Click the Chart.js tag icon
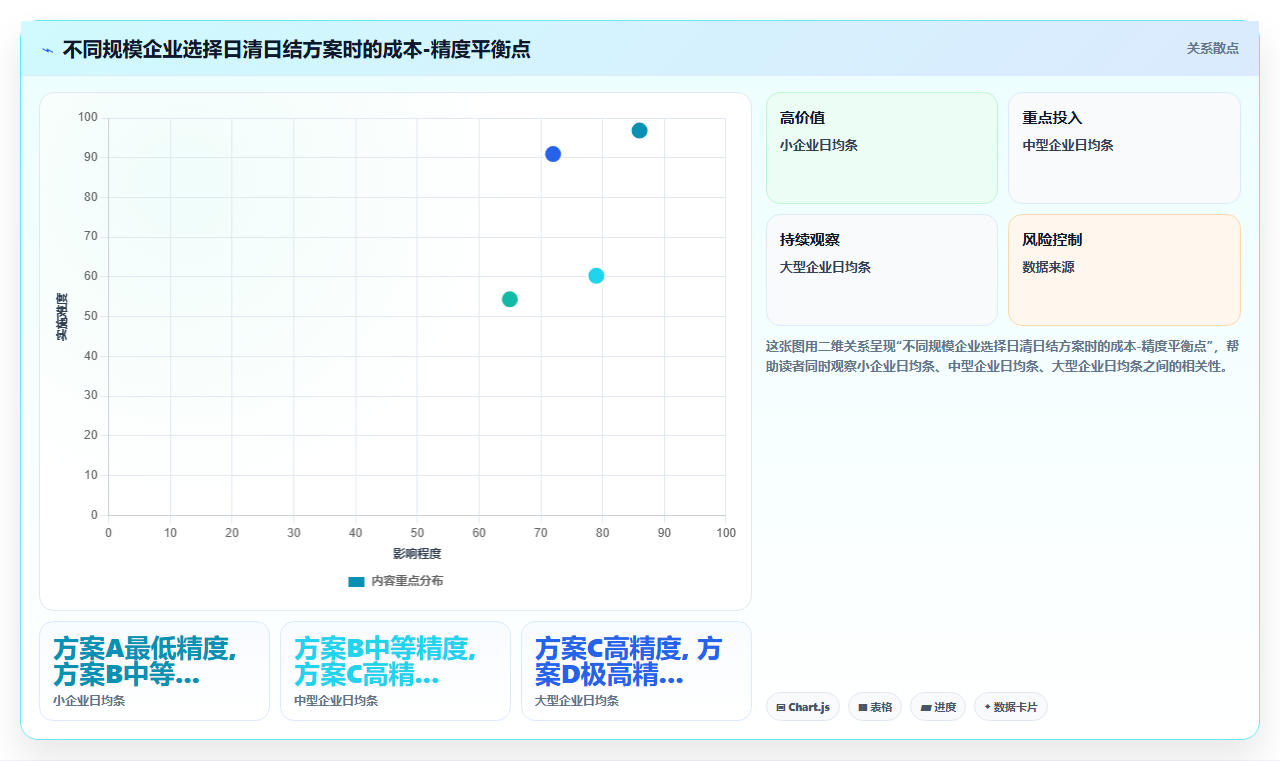 point(781,708)
